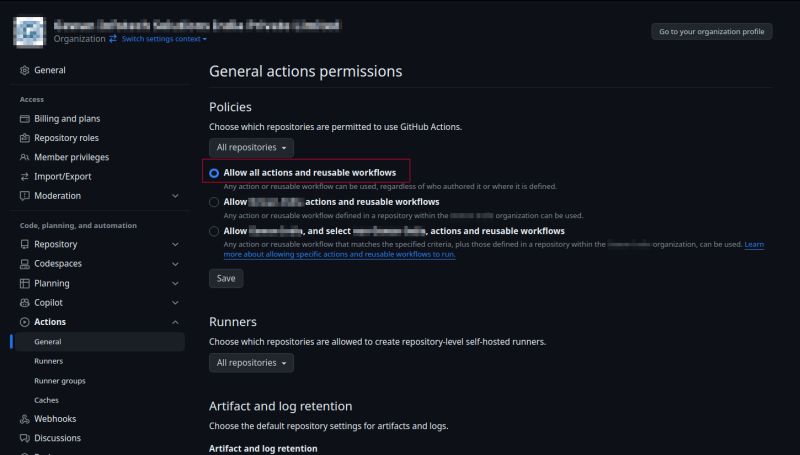Expand the Moderation section chevron
The height and width of the screenshot is (455, 800).
(175, 196)
